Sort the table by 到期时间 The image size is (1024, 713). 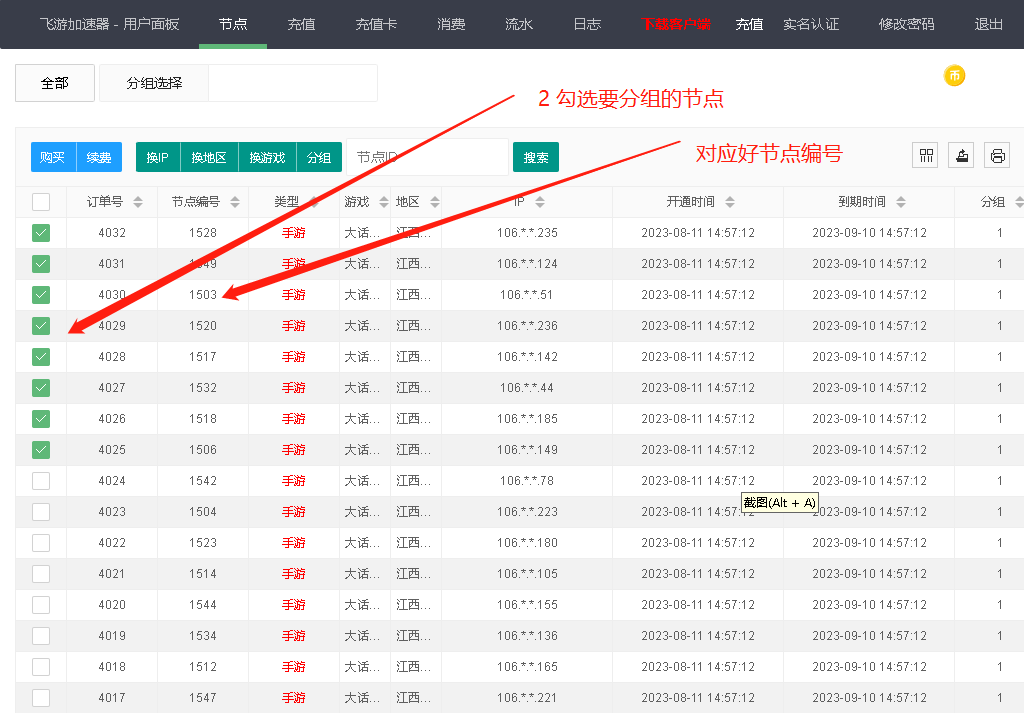coord(900,201)
